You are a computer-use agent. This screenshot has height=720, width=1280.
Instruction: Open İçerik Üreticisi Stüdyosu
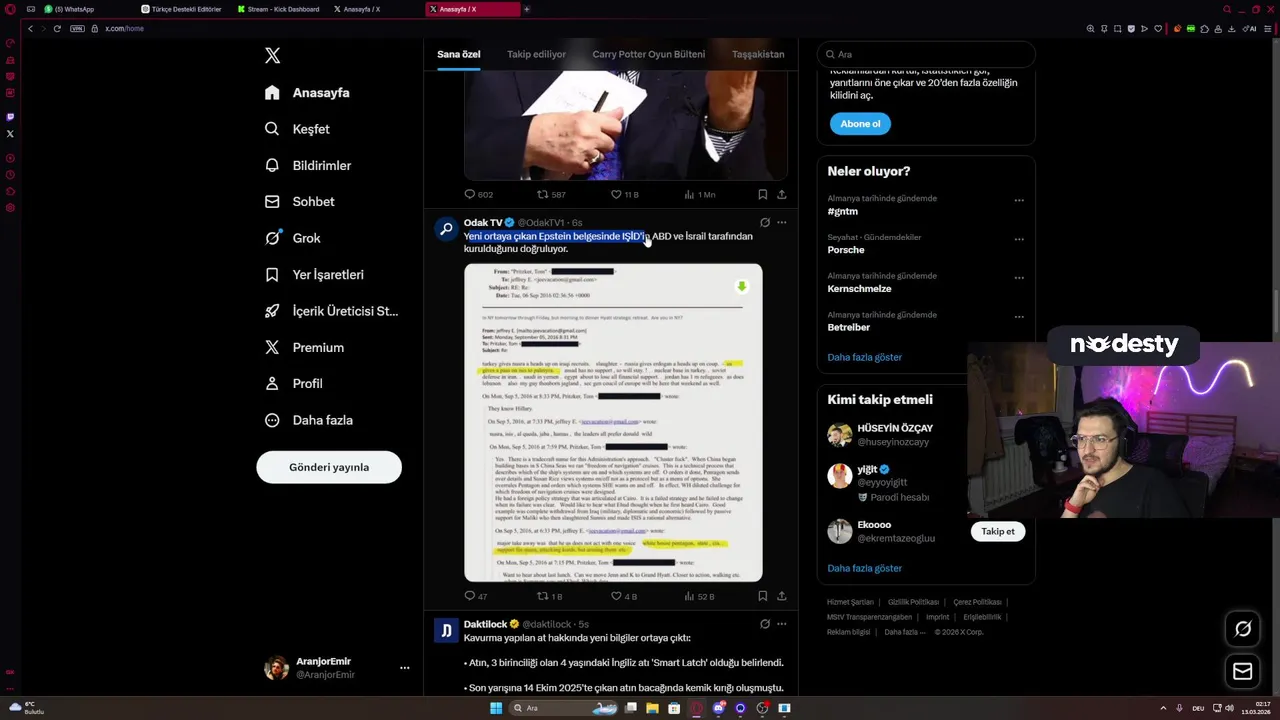pyautogui.click(x=331, y=311)
